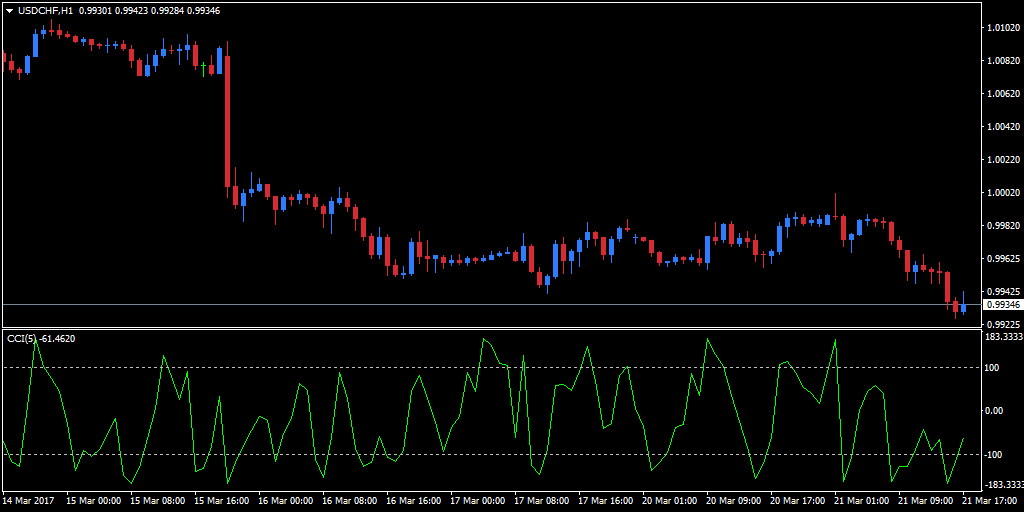Click the 0.99820 price scale value

[x=1002, y=225]
